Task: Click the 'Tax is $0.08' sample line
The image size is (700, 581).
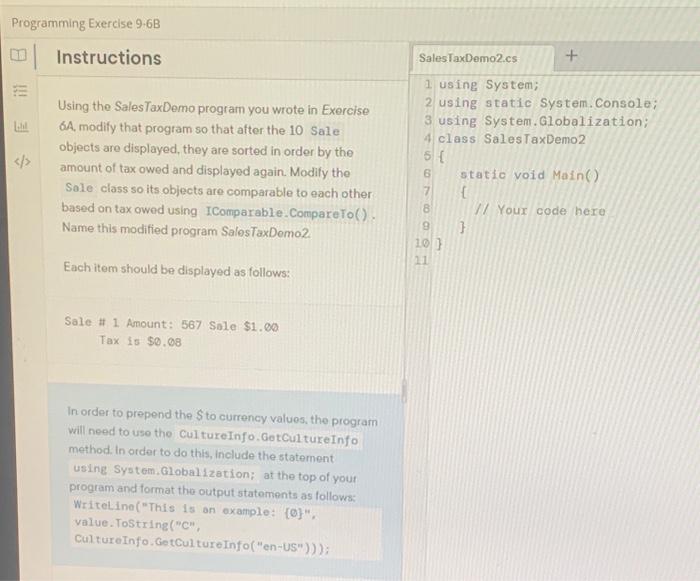Action: tap(140, 341)
